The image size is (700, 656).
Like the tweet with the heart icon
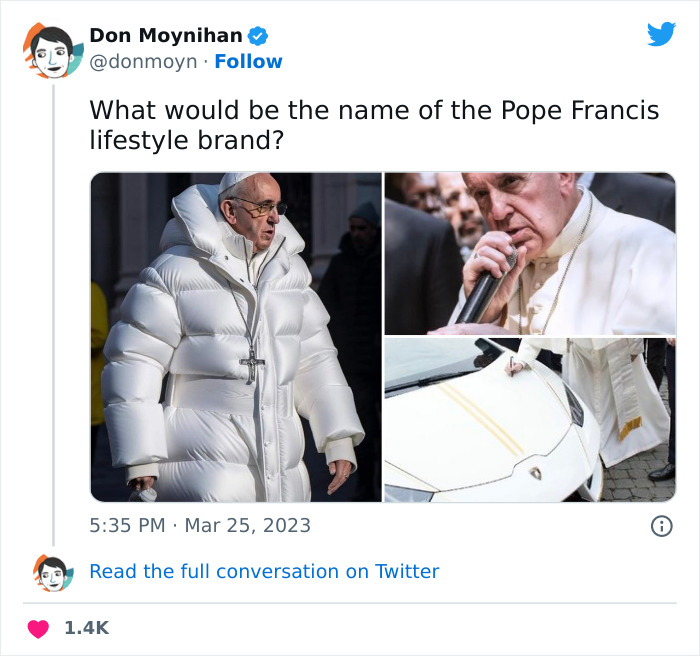point(37,628)
